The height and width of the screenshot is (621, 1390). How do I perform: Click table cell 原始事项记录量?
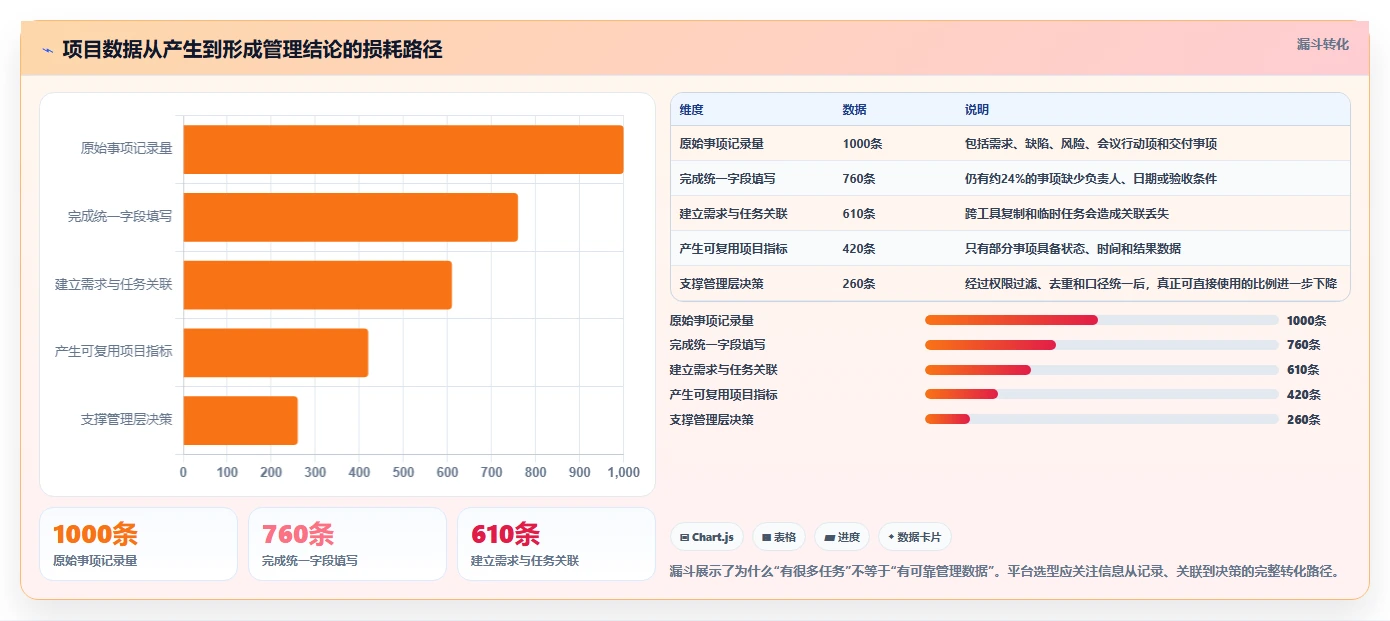coord(721,144)
